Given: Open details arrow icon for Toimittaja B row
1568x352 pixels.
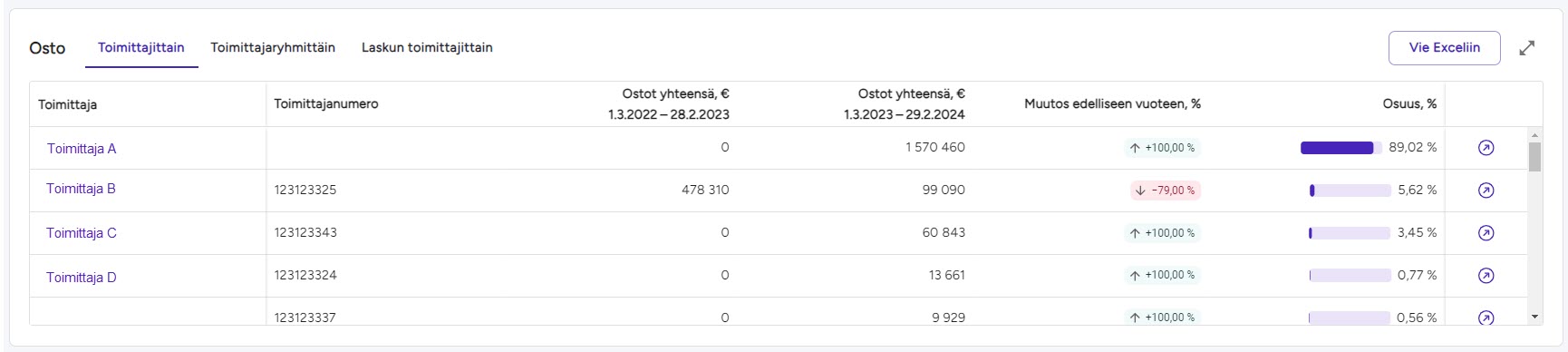Looking at the screenshot, I should (x=1486, y=191).
